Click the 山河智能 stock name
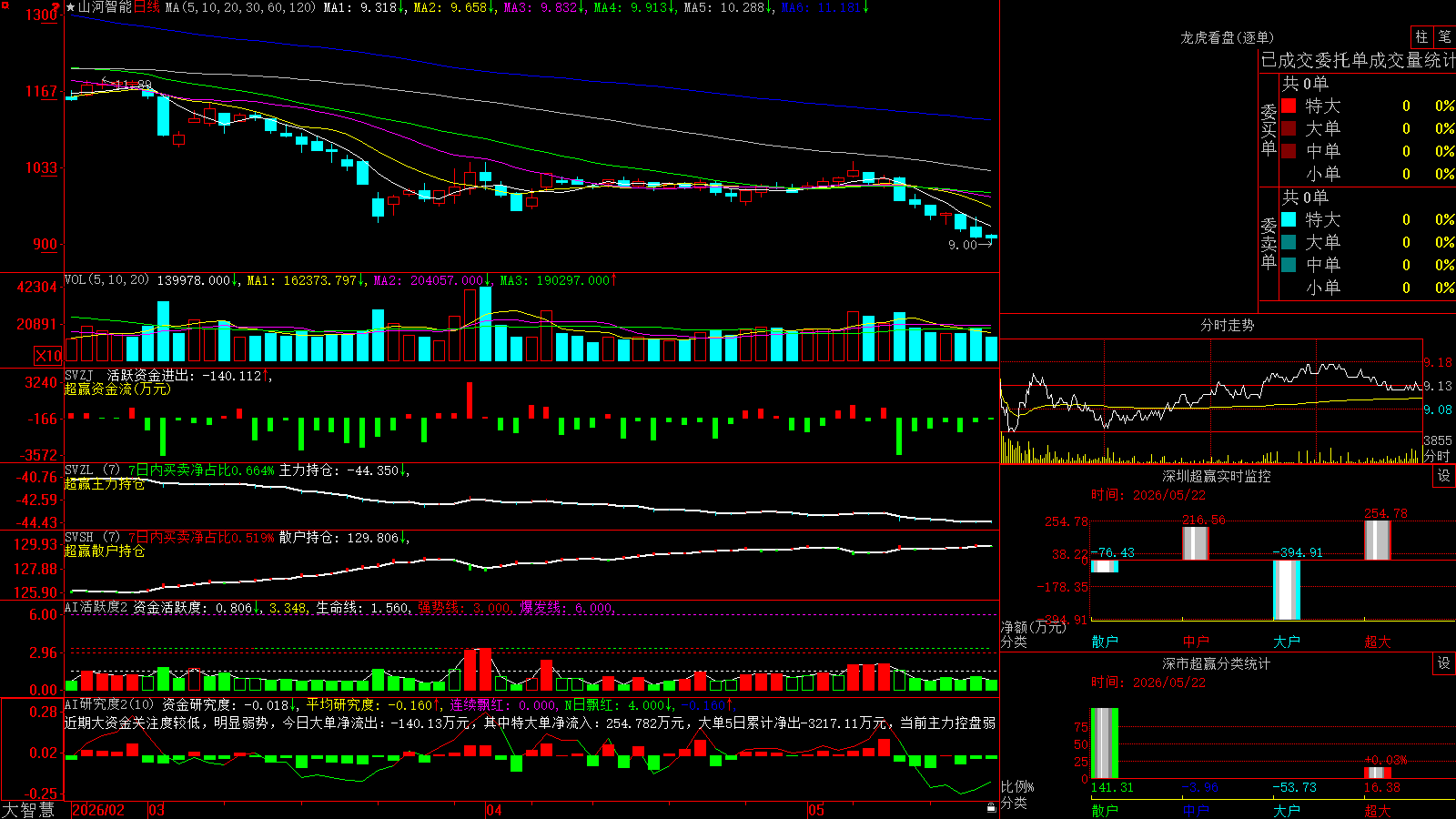The height and width of the screenshot is (819, 1456). (105, 7)
